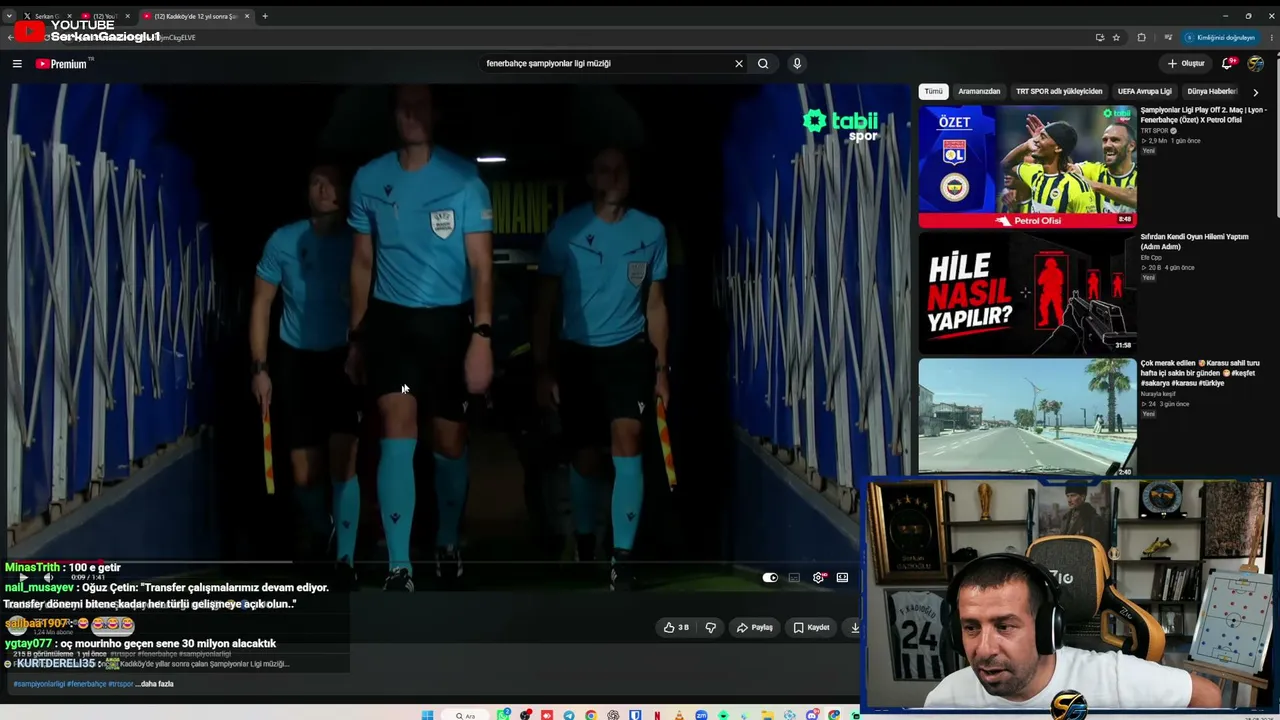This screenshot has height=720, width=1280.
Task: Open the Karasu sahil video thumbnail
Action: pos(1027,418)
